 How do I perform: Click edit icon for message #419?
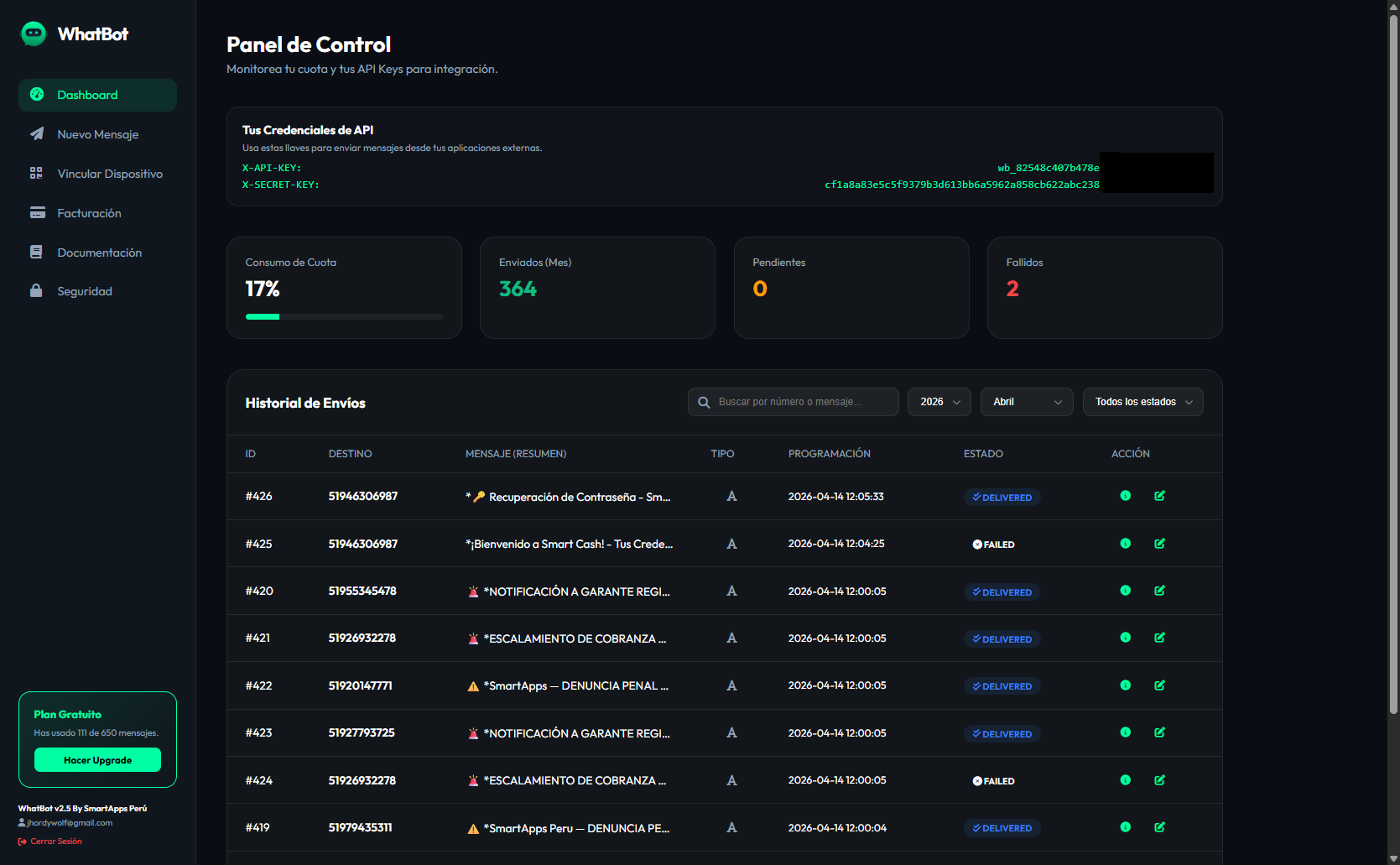point(1159,827)
